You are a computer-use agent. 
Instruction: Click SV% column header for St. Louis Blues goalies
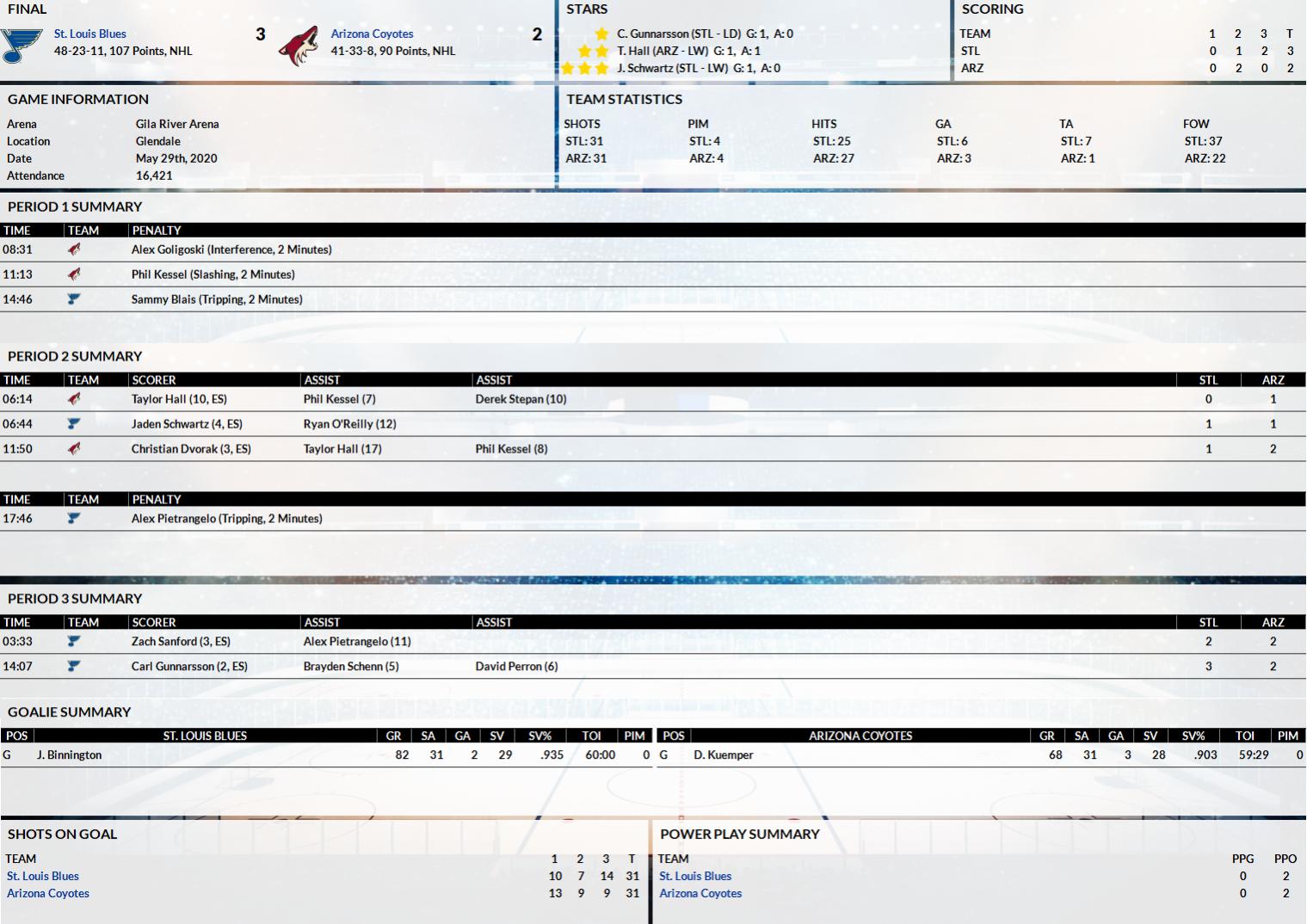click(x=539, y=736)
